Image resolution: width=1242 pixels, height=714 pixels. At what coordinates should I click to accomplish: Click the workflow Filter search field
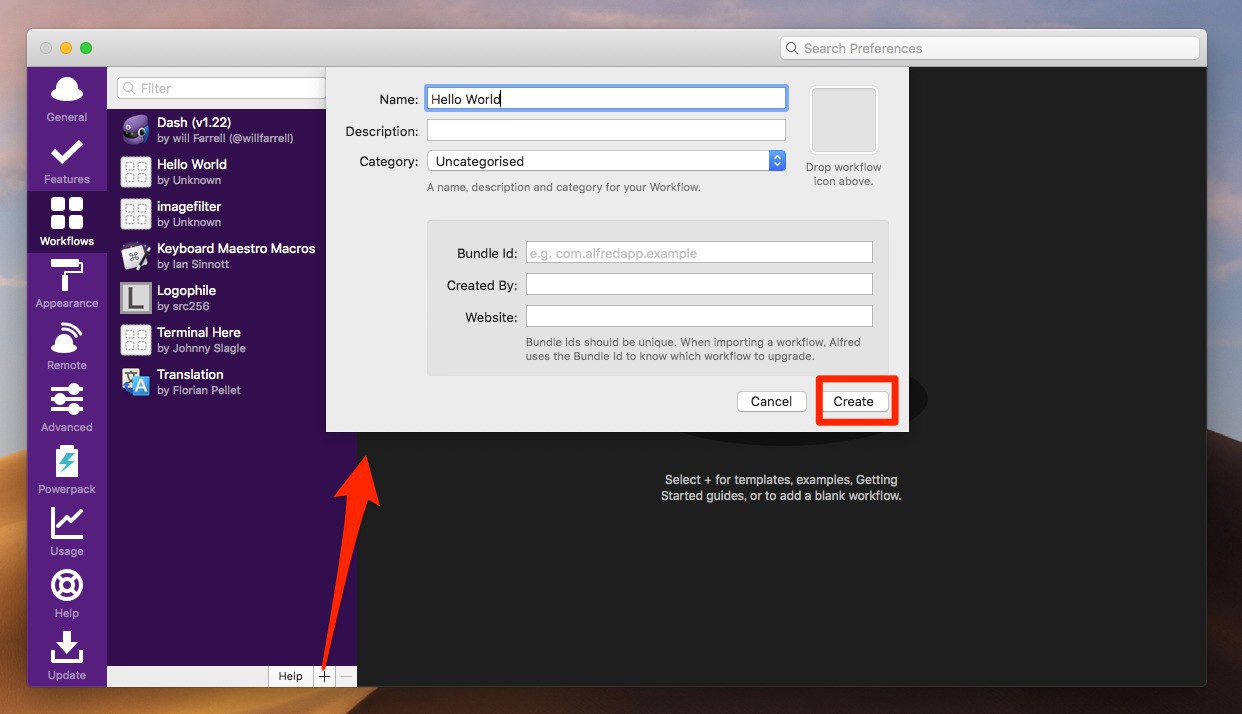pyautogui.click(x=222, y=88)
